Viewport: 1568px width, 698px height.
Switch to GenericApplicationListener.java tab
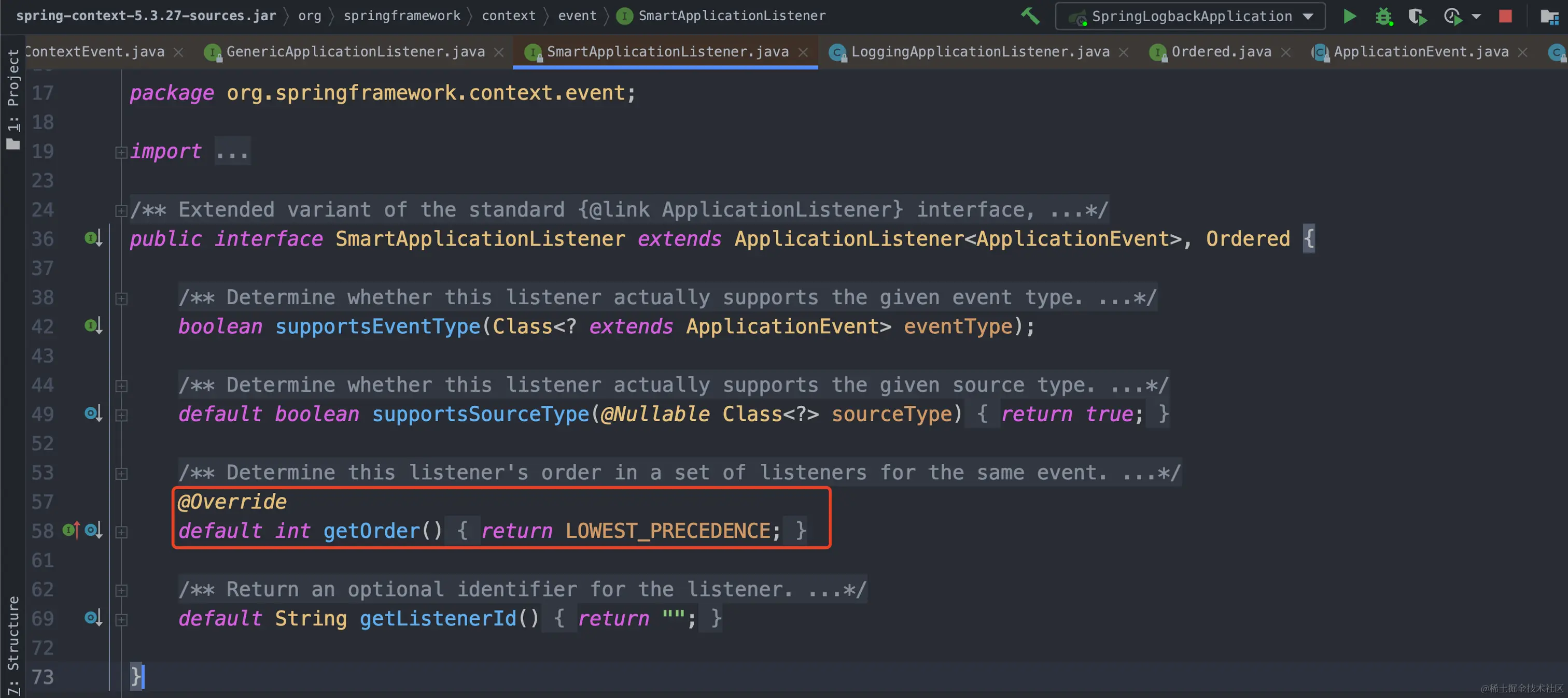[x=356, y=52]
